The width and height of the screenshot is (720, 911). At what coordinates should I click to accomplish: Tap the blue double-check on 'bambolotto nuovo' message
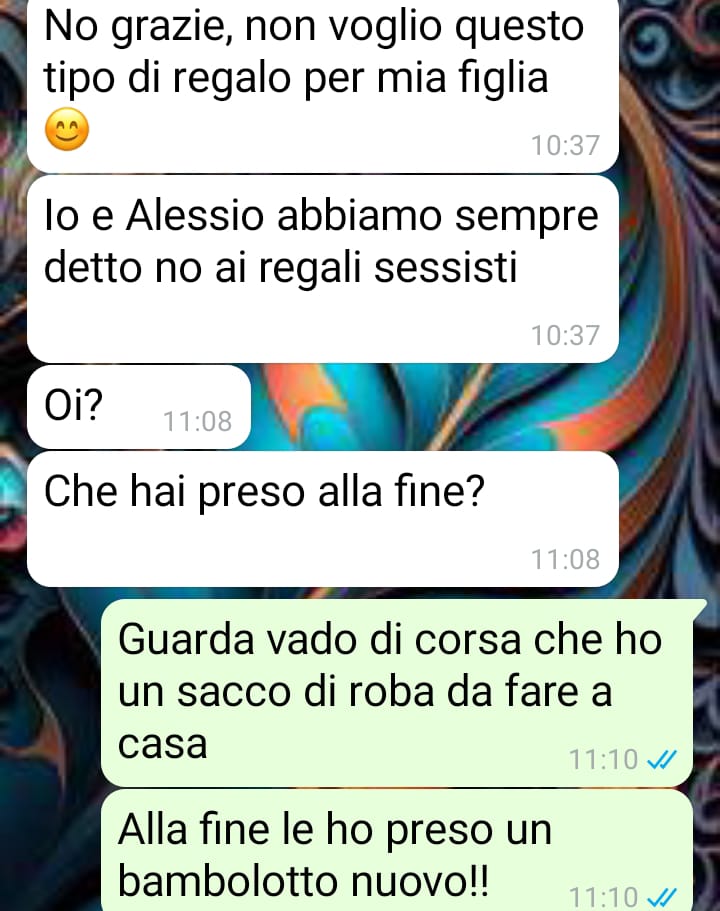[661, 897]
